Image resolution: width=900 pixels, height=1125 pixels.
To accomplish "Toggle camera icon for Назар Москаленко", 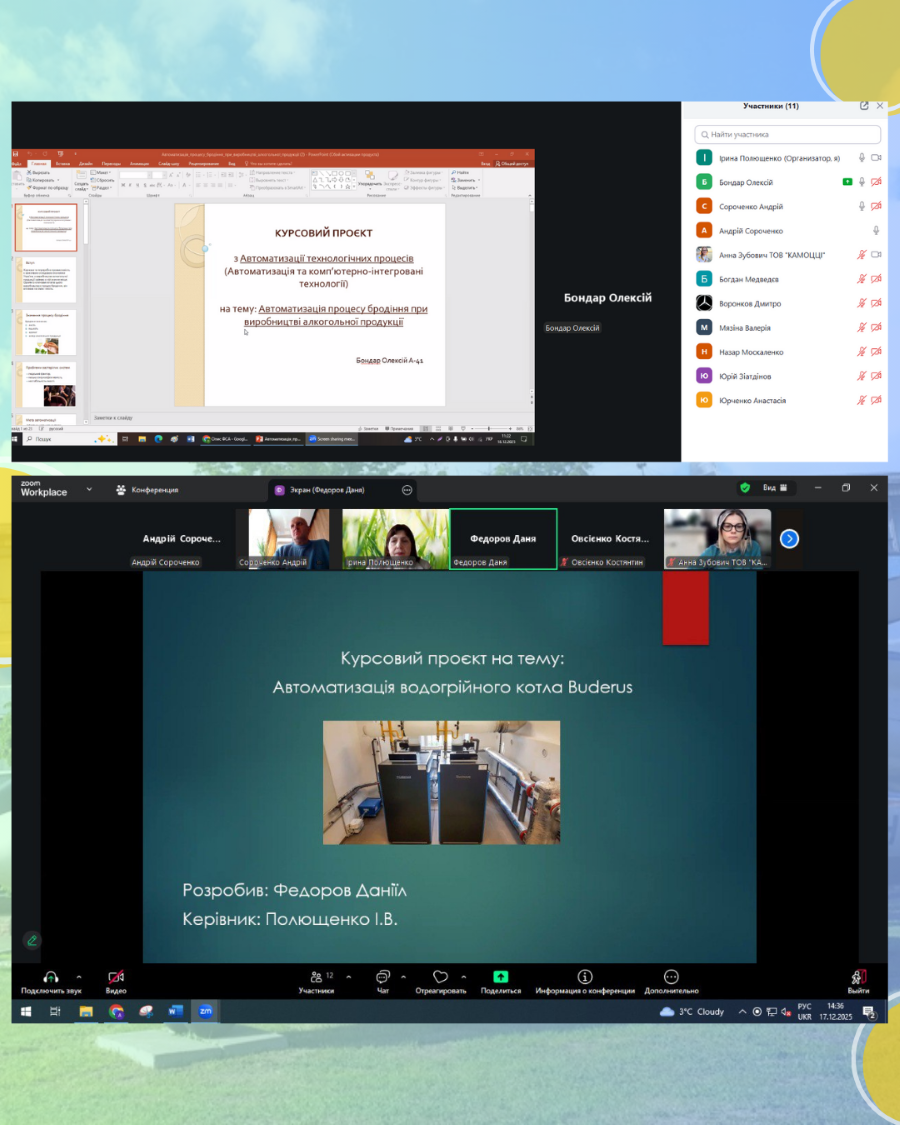I will [876, 352].
